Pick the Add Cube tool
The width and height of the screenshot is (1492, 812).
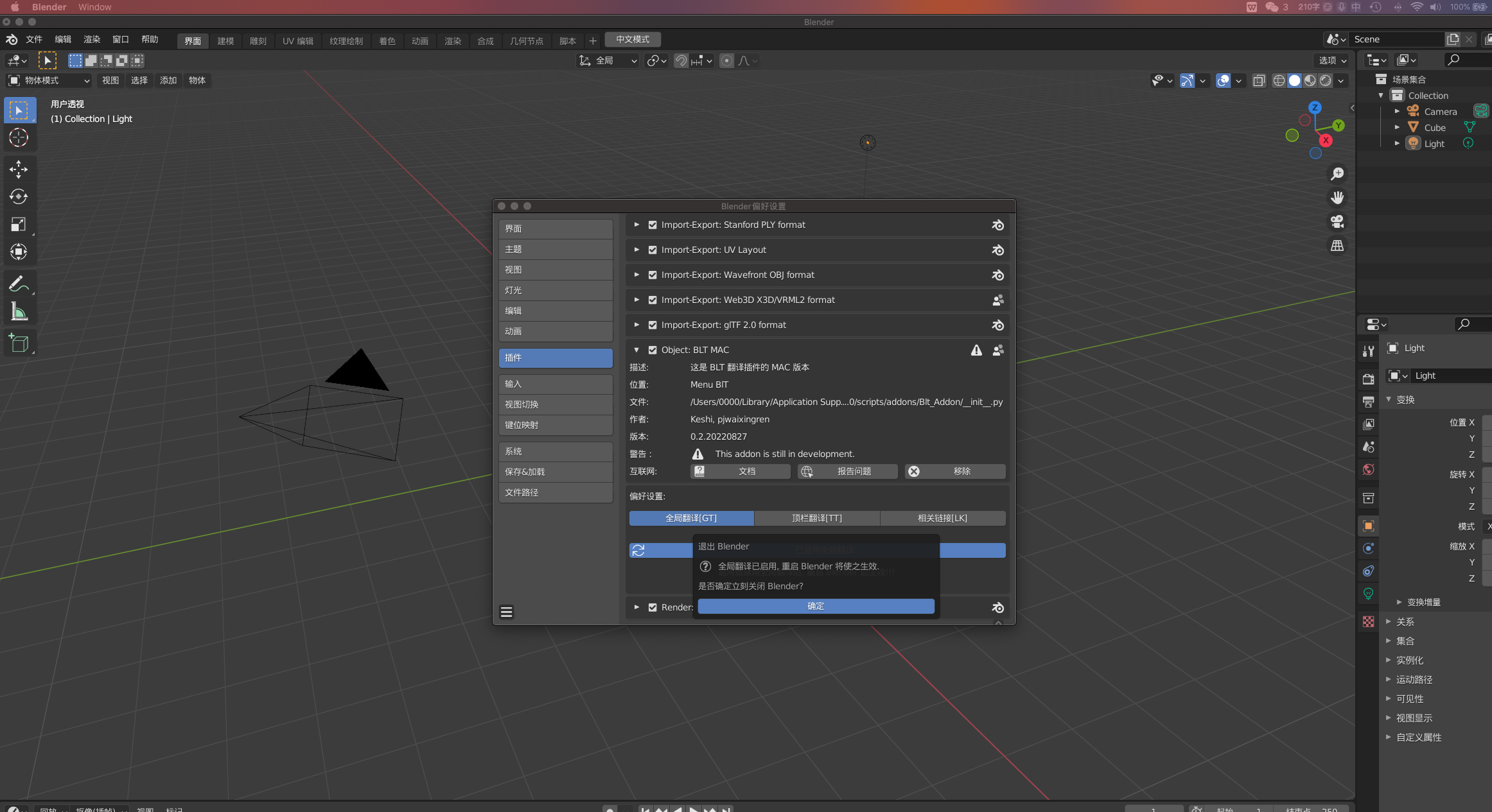[19, 343]
